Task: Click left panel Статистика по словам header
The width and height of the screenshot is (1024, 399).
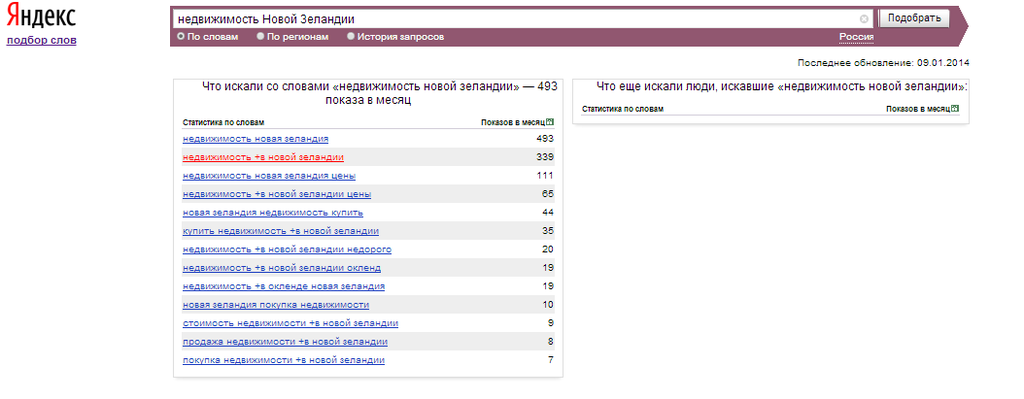Action: (223, 123)
